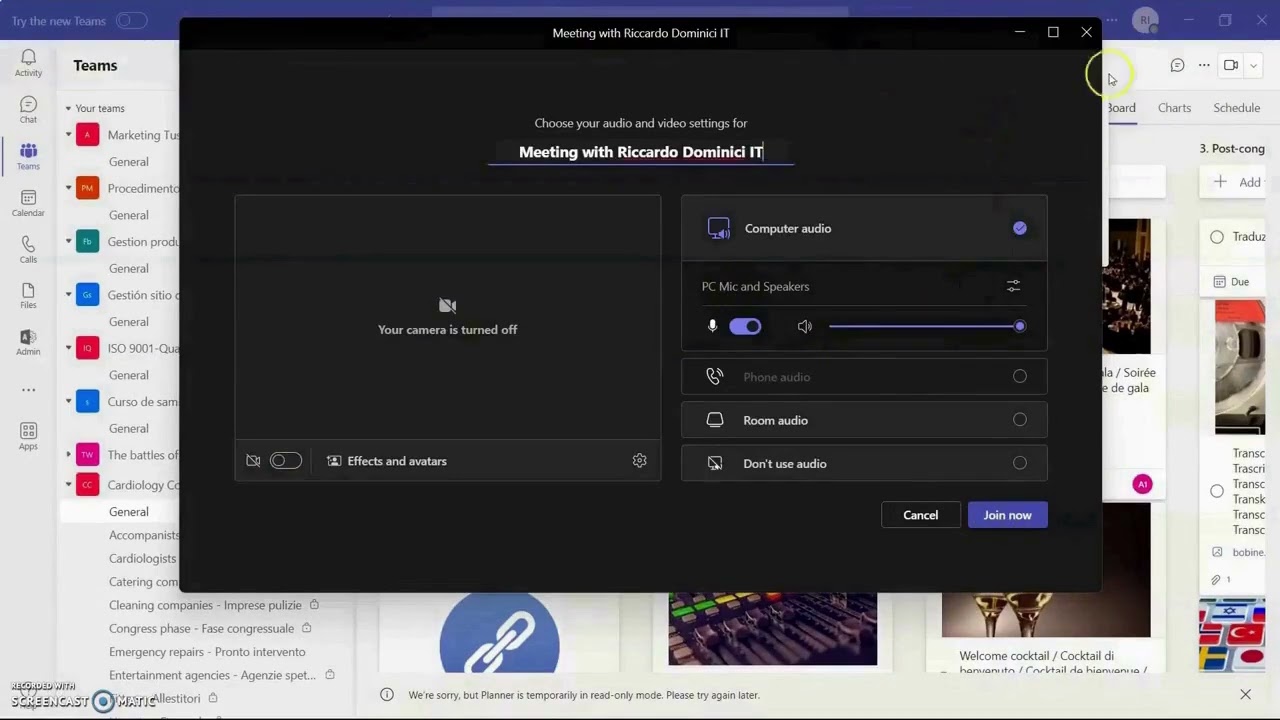The image size is (1280, 720).
Task: Click the camera-off icon beside video toggle
Action: tap(253, 461)
